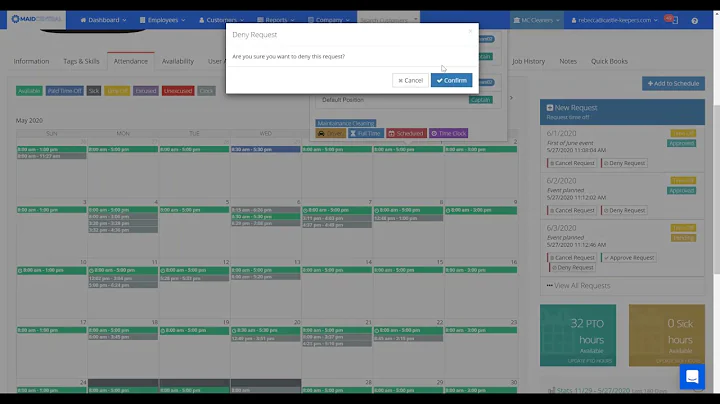Click the Pending badge on 6/3/2020 request
The image size is (720, 404).
tap(683, 238)
